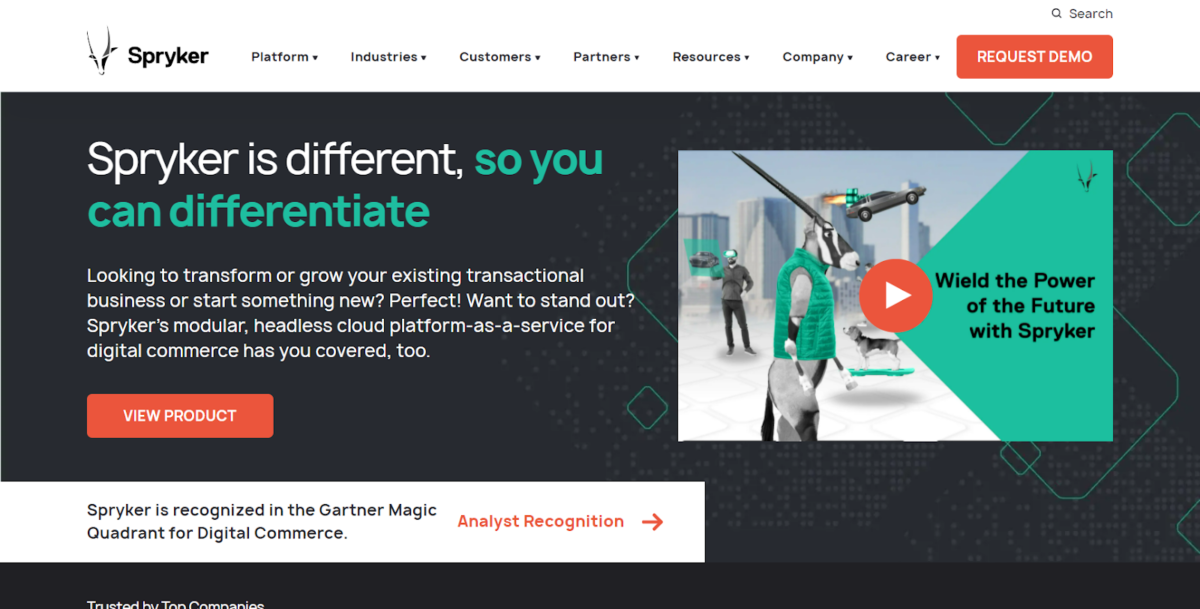Click the 'Looking to transform or grow' paragraph
Viewport: 1200px width, 609px height.
[x=360, y=313]
